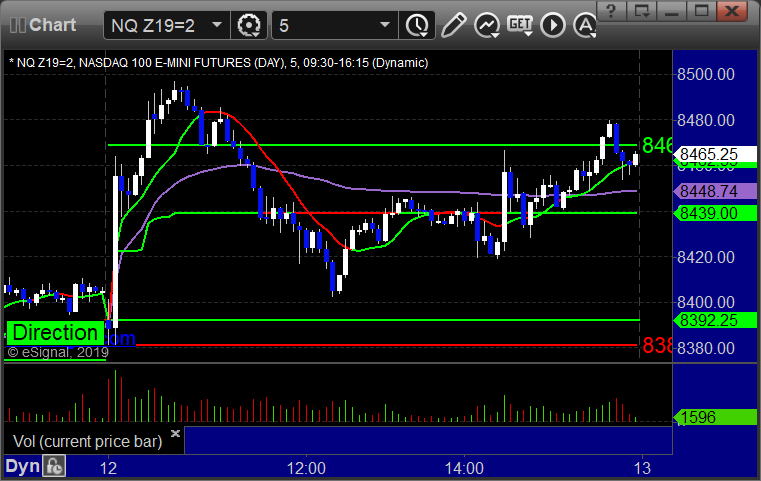Select the purple 8448.74 price marker
Screen dimensions: 761x481
[715, 191]
